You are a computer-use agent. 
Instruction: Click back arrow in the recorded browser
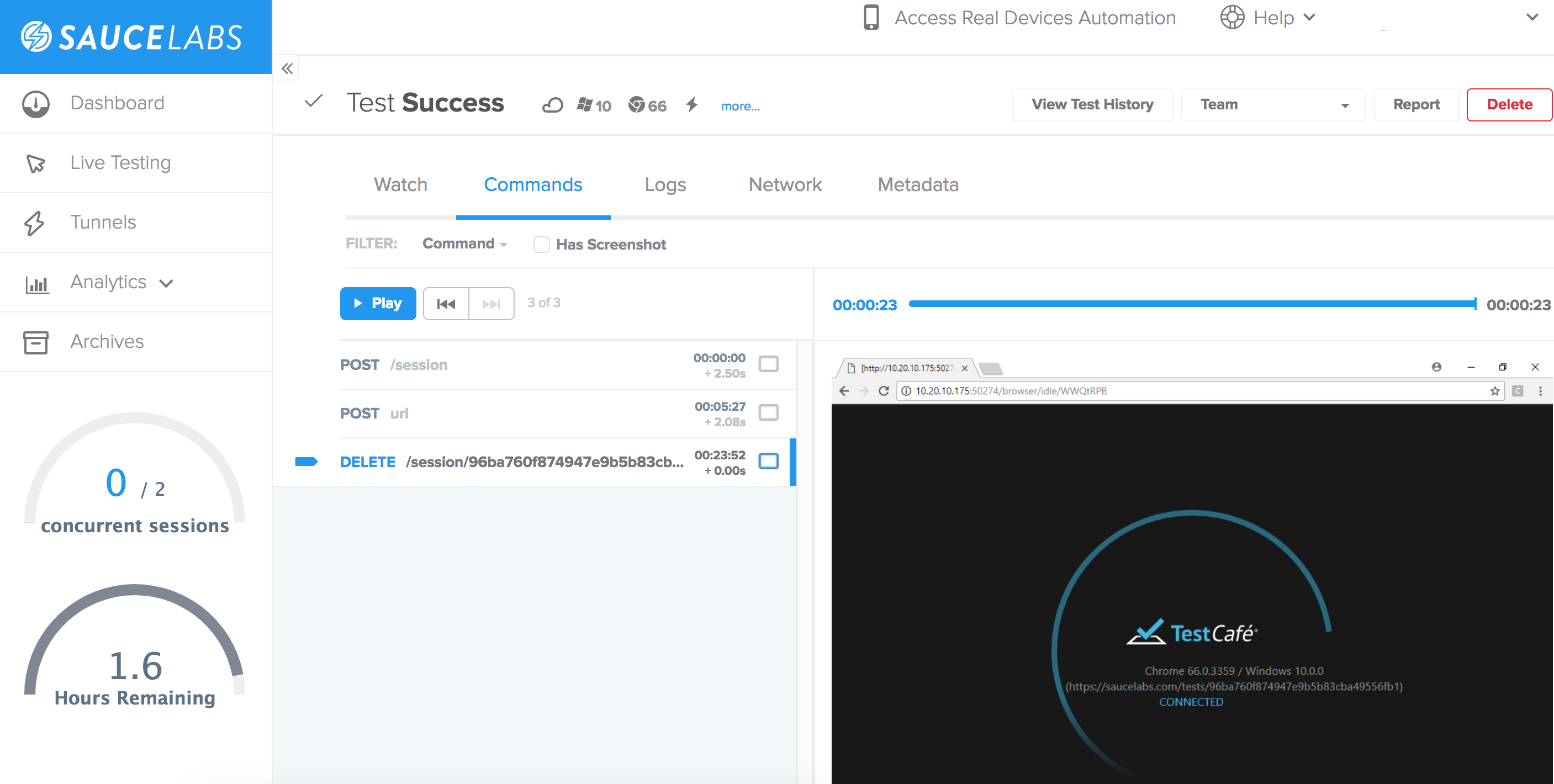(844, 391)
